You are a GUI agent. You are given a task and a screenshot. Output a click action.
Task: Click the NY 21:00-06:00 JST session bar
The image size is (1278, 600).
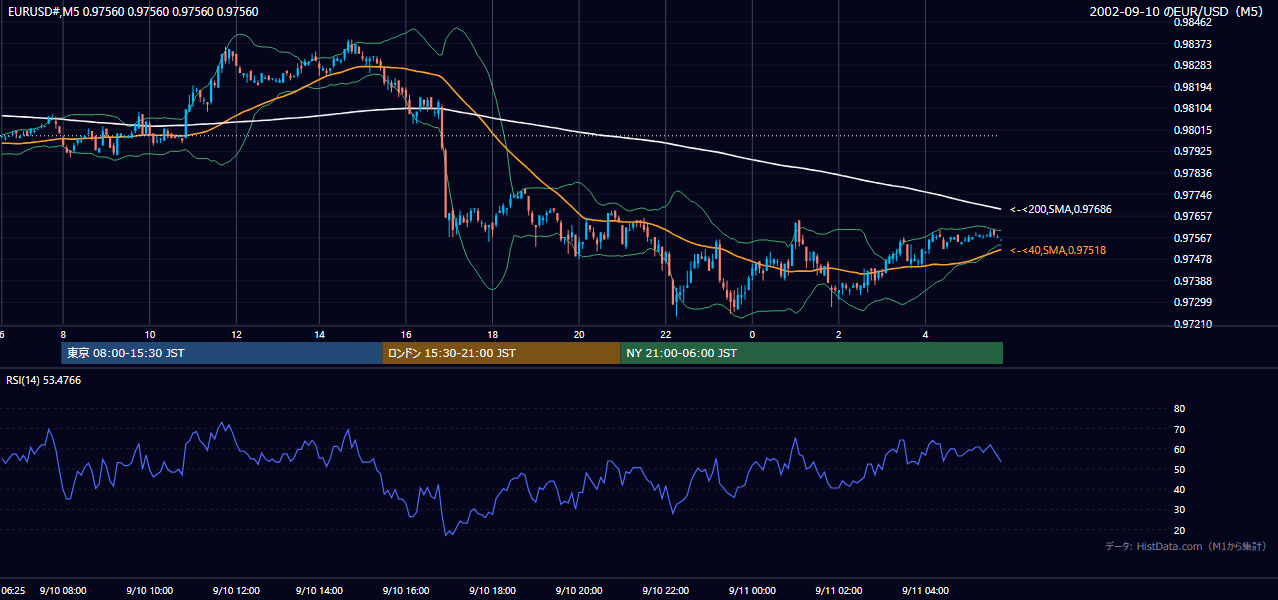pyautogui.click(x=811, y=353)
